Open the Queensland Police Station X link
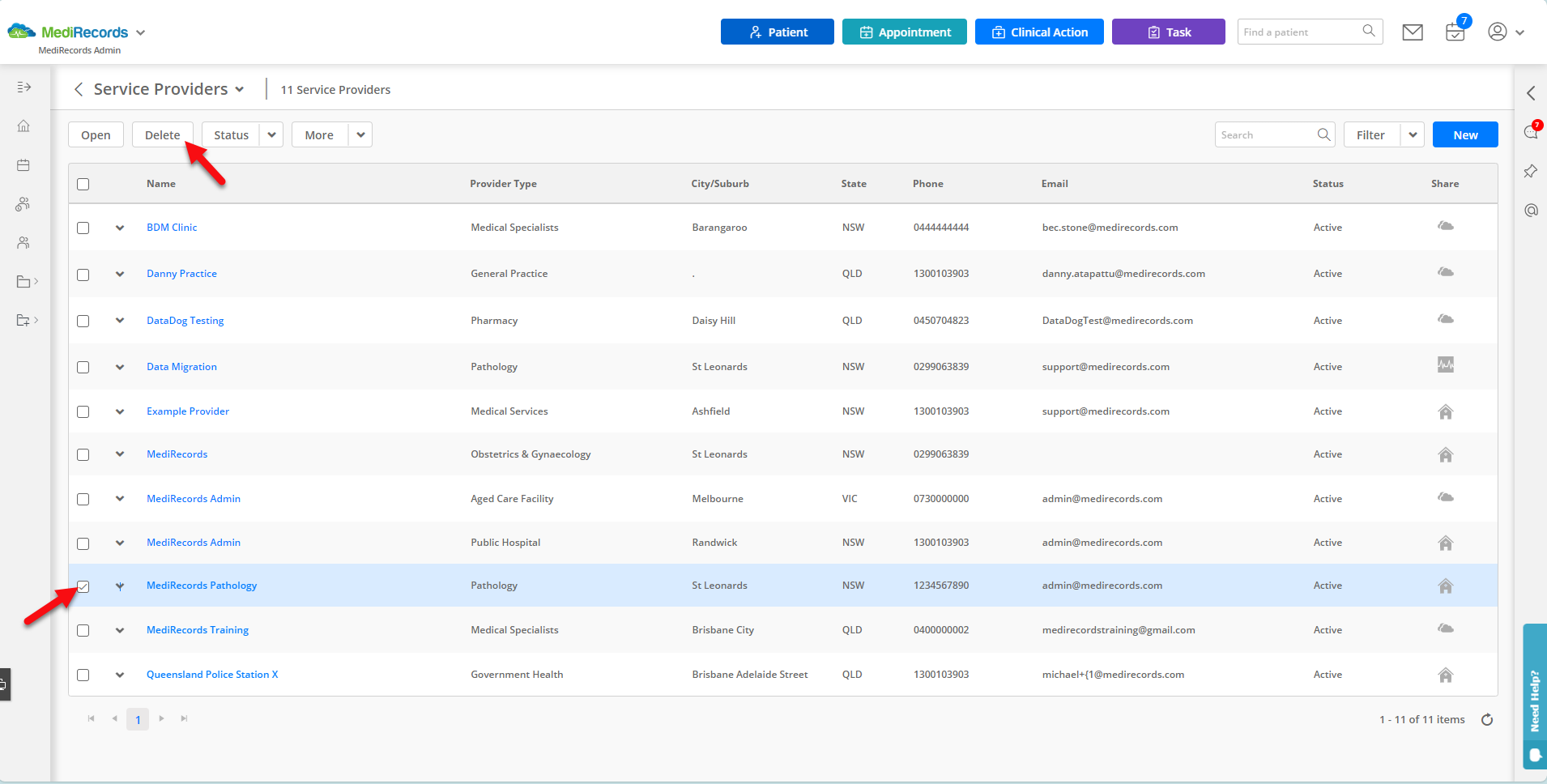This screenshot has width=1547, height=784. coord(212,674)
